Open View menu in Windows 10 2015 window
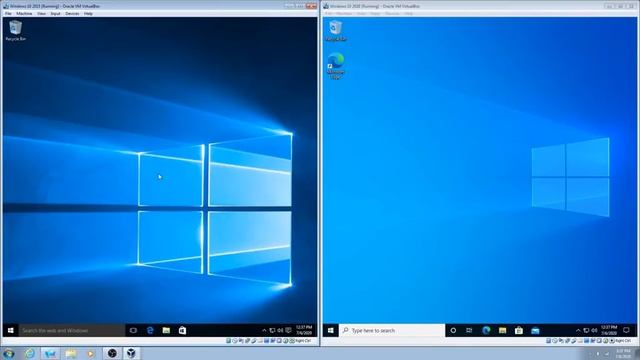The image size is (640, 360). 41,13
